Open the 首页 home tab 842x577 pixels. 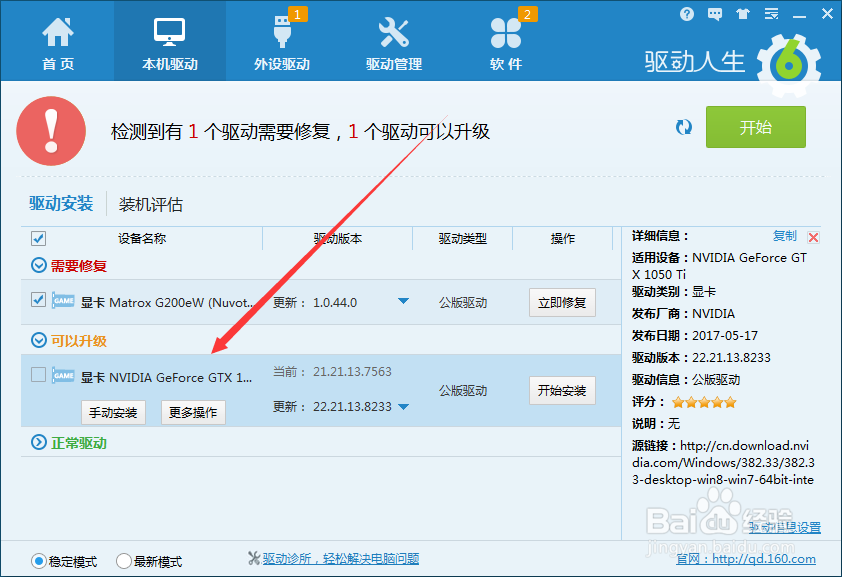(x=58, y=43)
